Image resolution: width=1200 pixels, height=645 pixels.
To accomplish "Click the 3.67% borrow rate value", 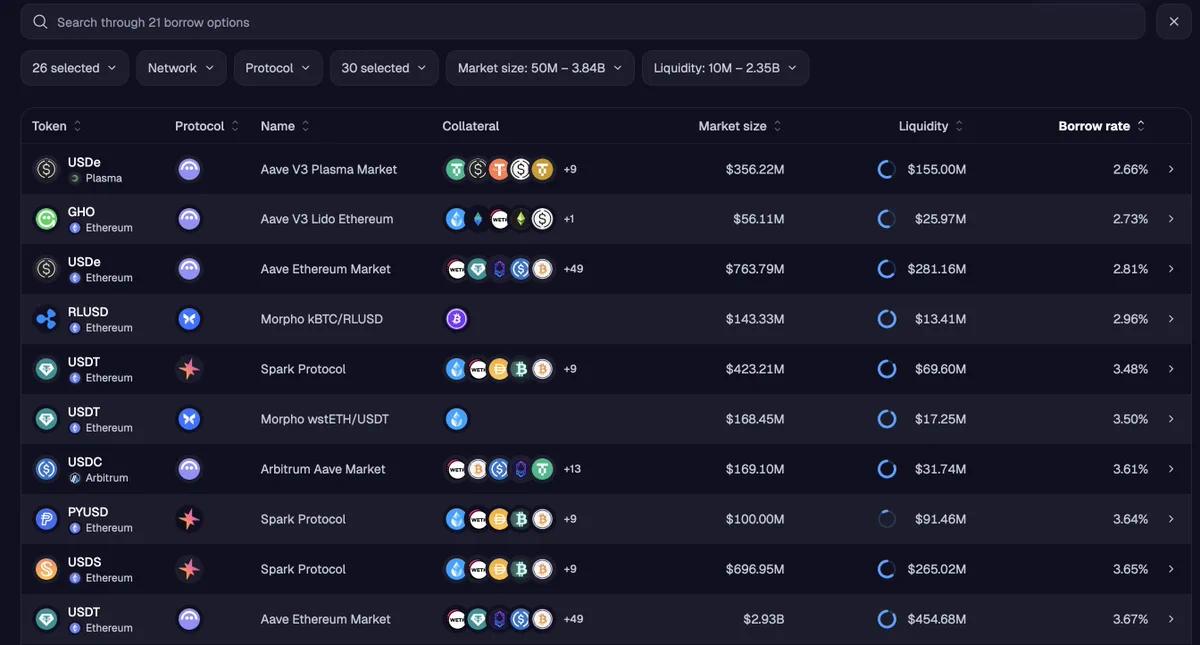I will (x=1130, y=619).
